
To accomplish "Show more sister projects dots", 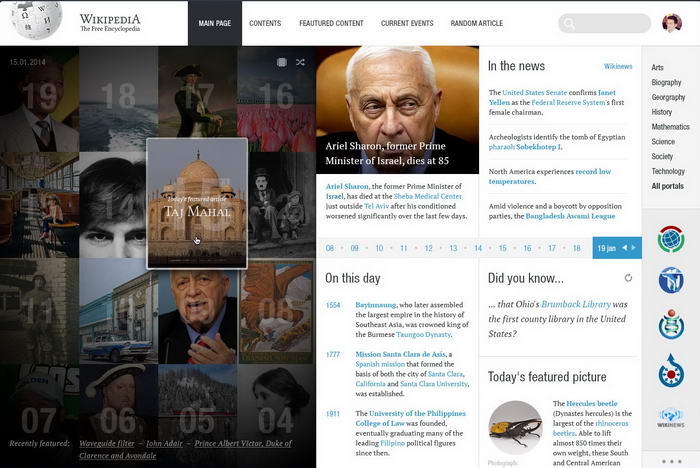I will [672, 461].
